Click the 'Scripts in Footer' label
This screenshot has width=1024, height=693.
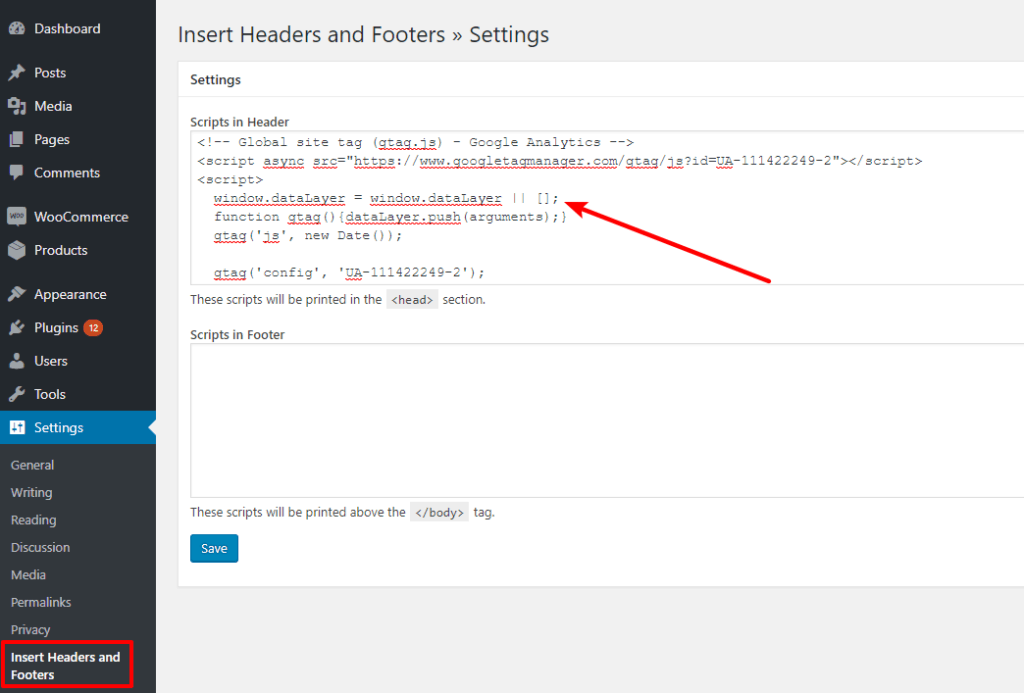(237, 334)
